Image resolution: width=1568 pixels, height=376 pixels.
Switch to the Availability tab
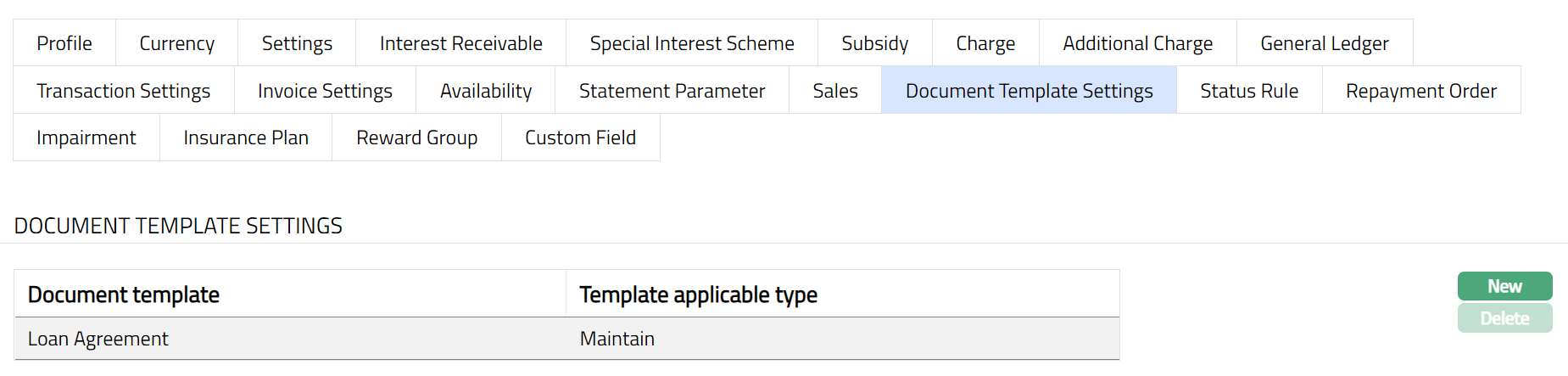click(486, 91)
